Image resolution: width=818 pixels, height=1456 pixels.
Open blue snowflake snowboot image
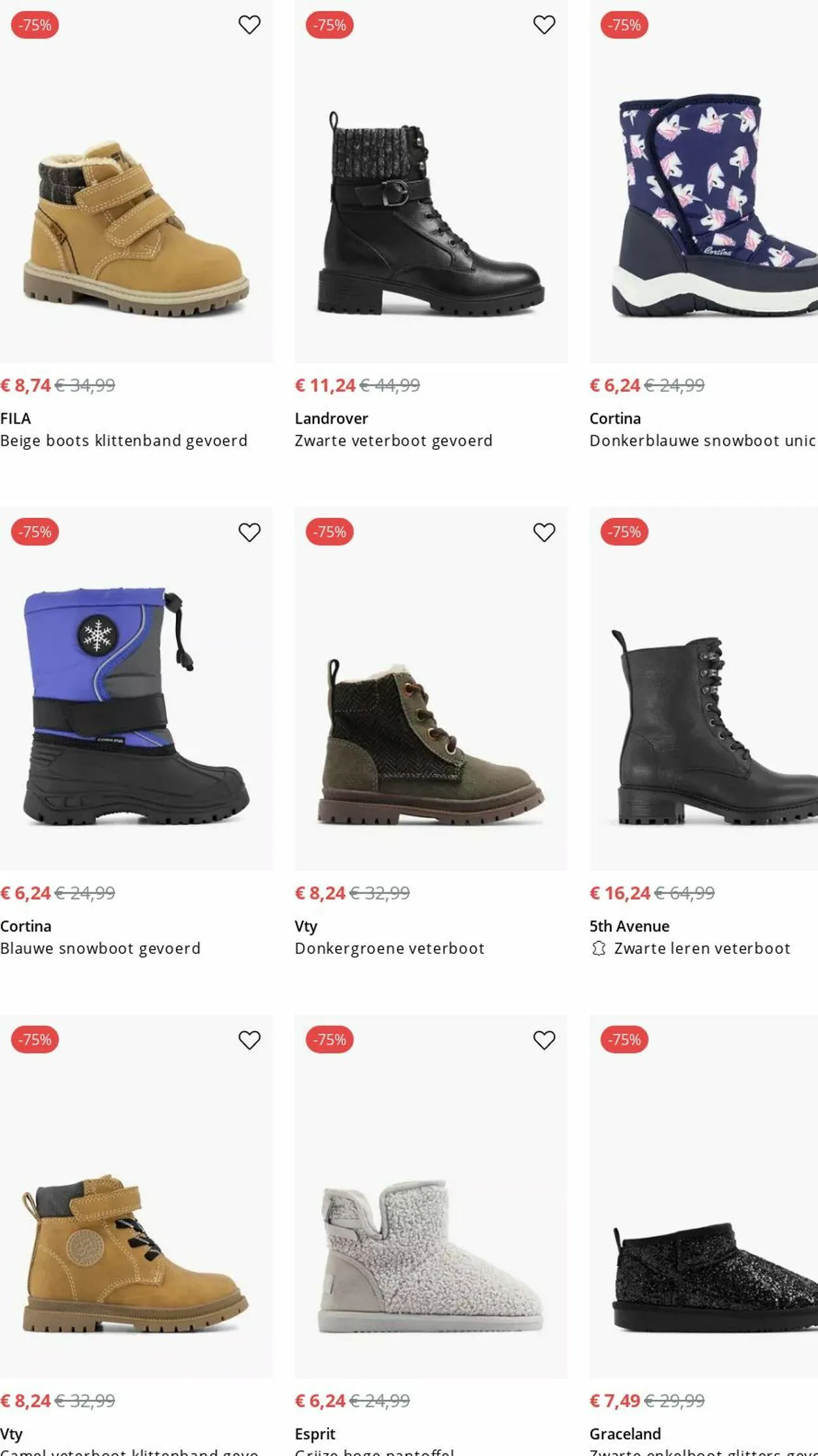136,707
